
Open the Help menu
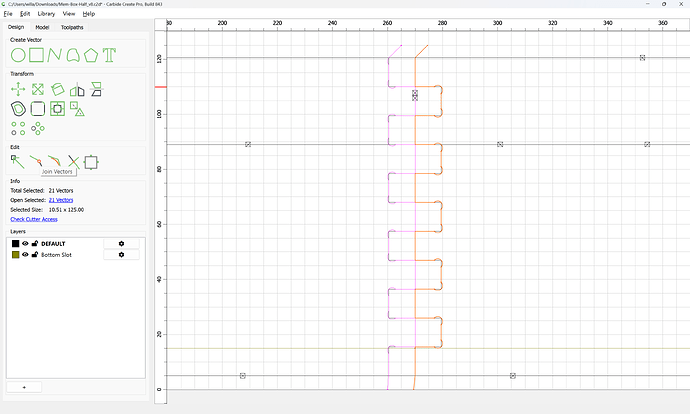point(89,14)
